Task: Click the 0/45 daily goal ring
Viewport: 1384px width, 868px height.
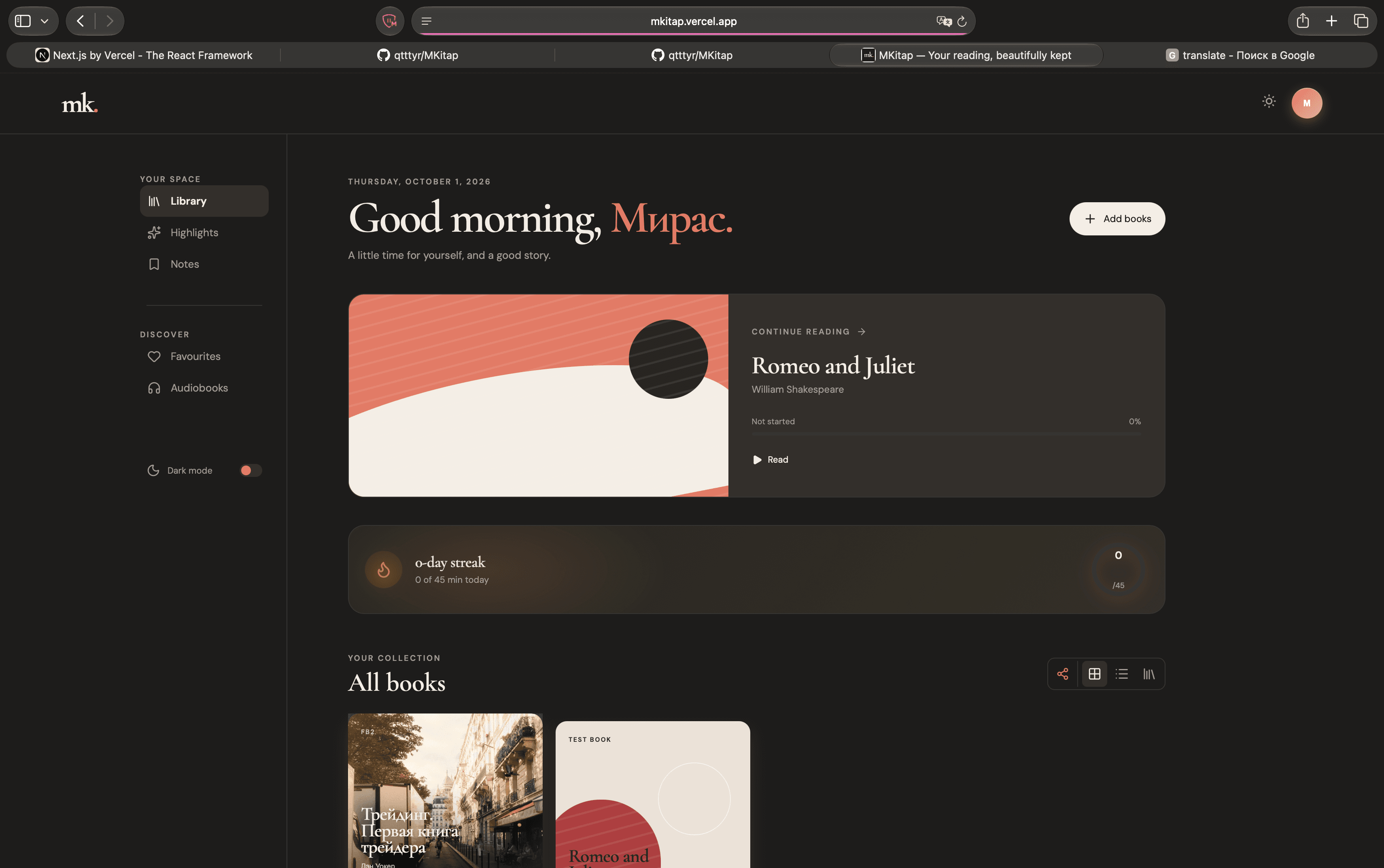Action: pyautogui.click(x=1118, y=569)
